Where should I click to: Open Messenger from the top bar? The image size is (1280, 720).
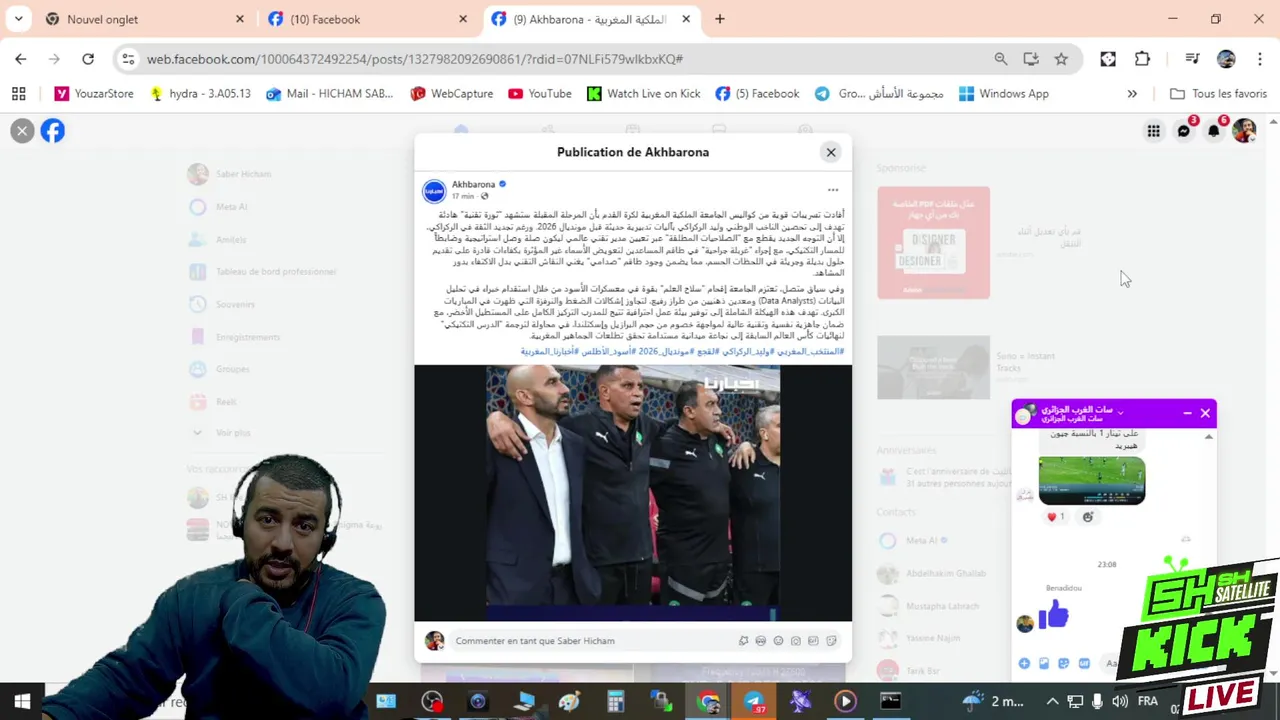click(x=1184, y=131)
